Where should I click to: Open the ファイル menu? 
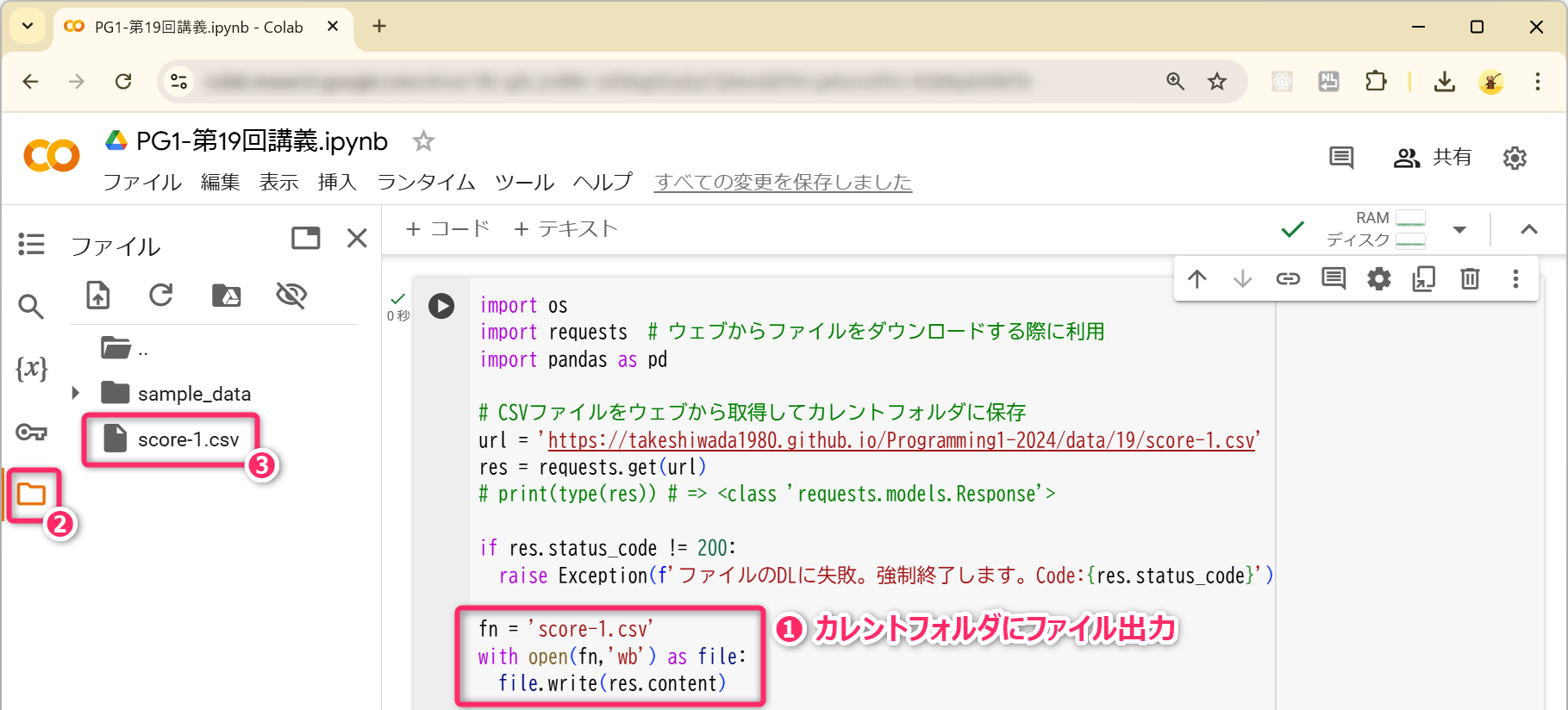coord(142,182)
